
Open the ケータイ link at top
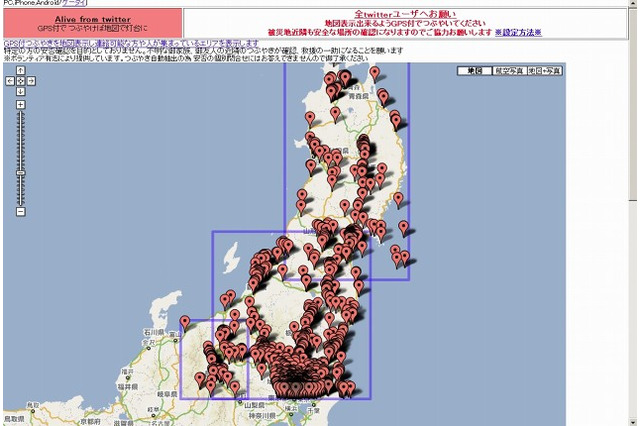pyautogui.click(x=74, y=2)
